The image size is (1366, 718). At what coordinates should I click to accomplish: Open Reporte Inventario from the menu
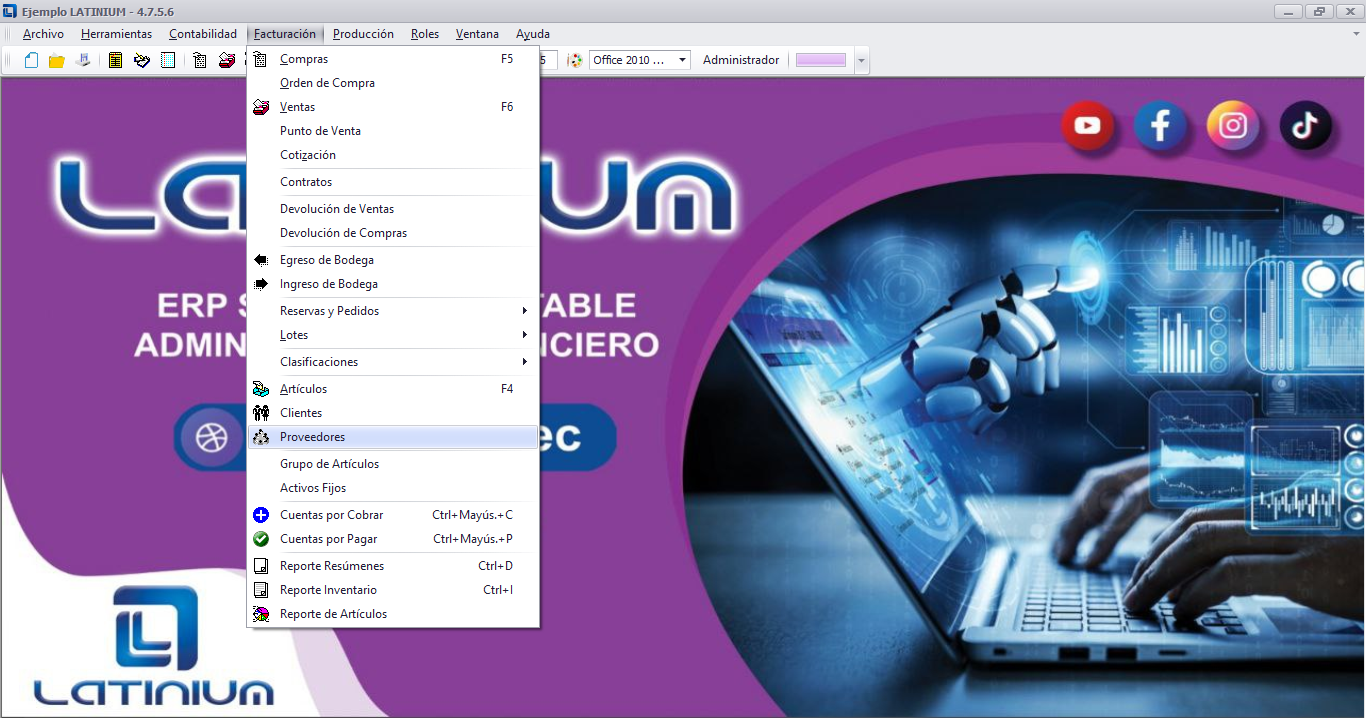point(328,590)
